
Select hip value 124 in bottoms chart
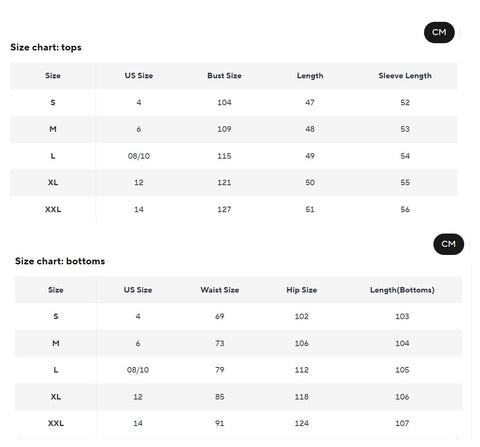[x=302, y=423]
